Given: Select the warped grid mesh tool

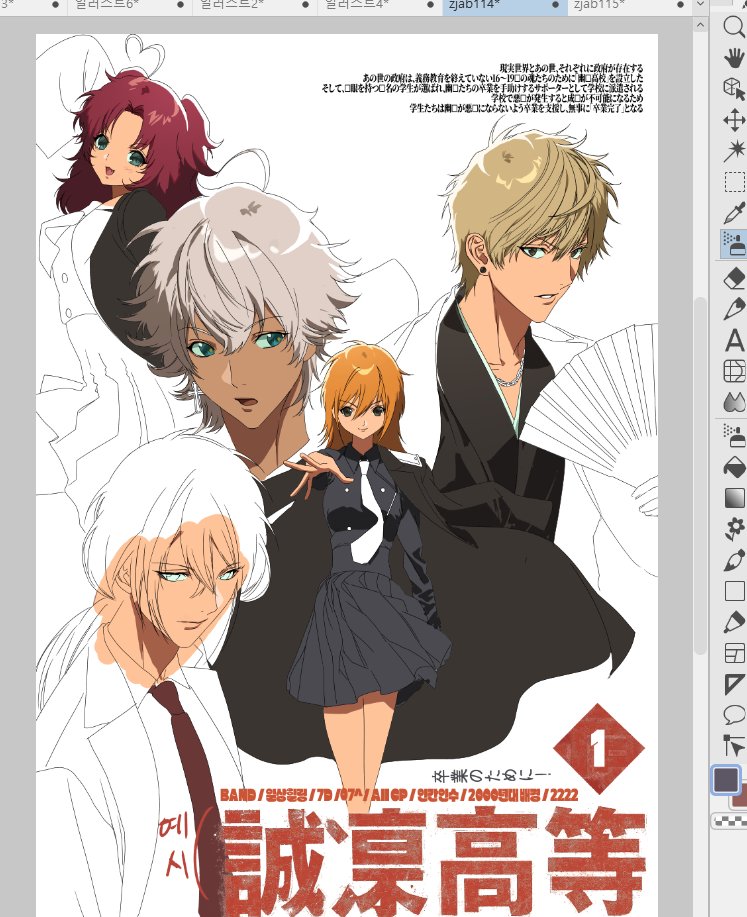Looking at the screenshot, I should point(734,371).
